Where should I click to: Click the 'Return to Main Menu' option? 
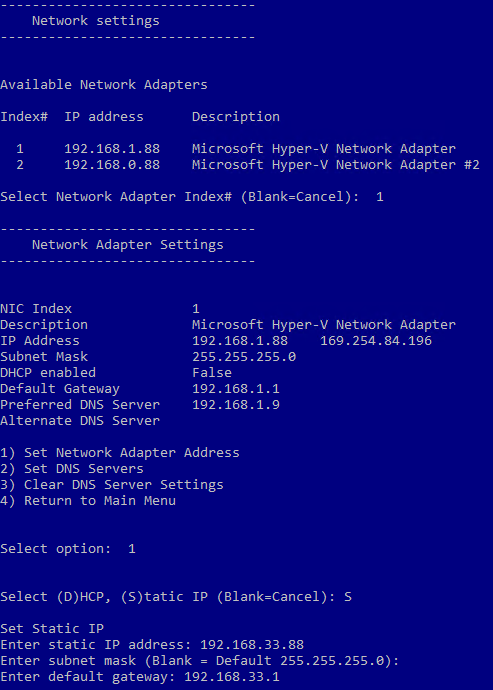[x=88, y=500]
